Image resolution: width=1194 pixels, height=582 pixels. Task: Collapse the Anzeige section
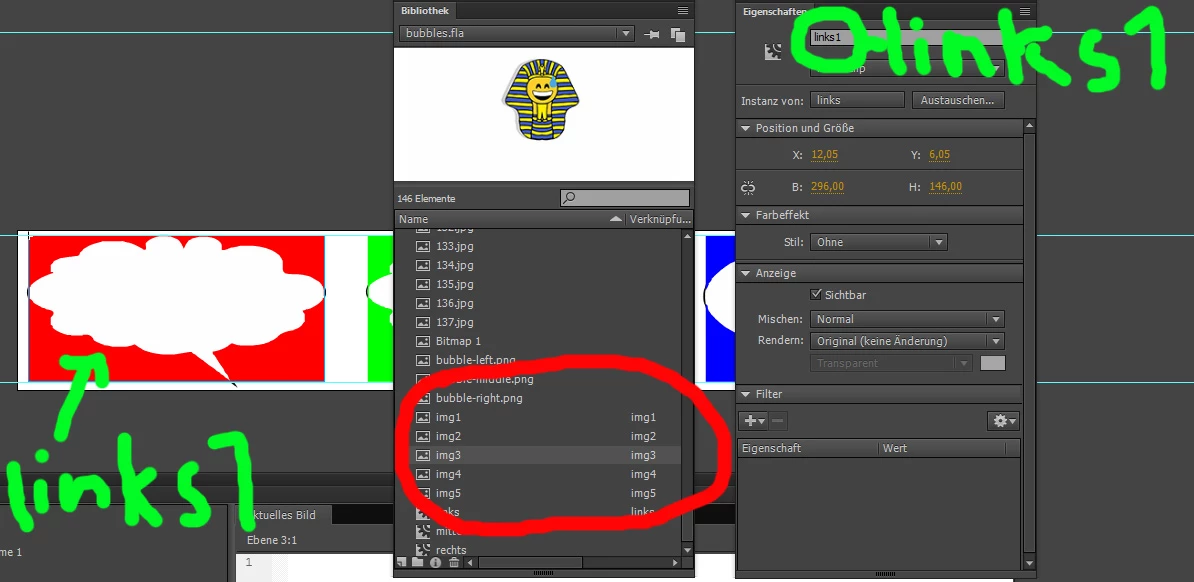click(745, 273)
